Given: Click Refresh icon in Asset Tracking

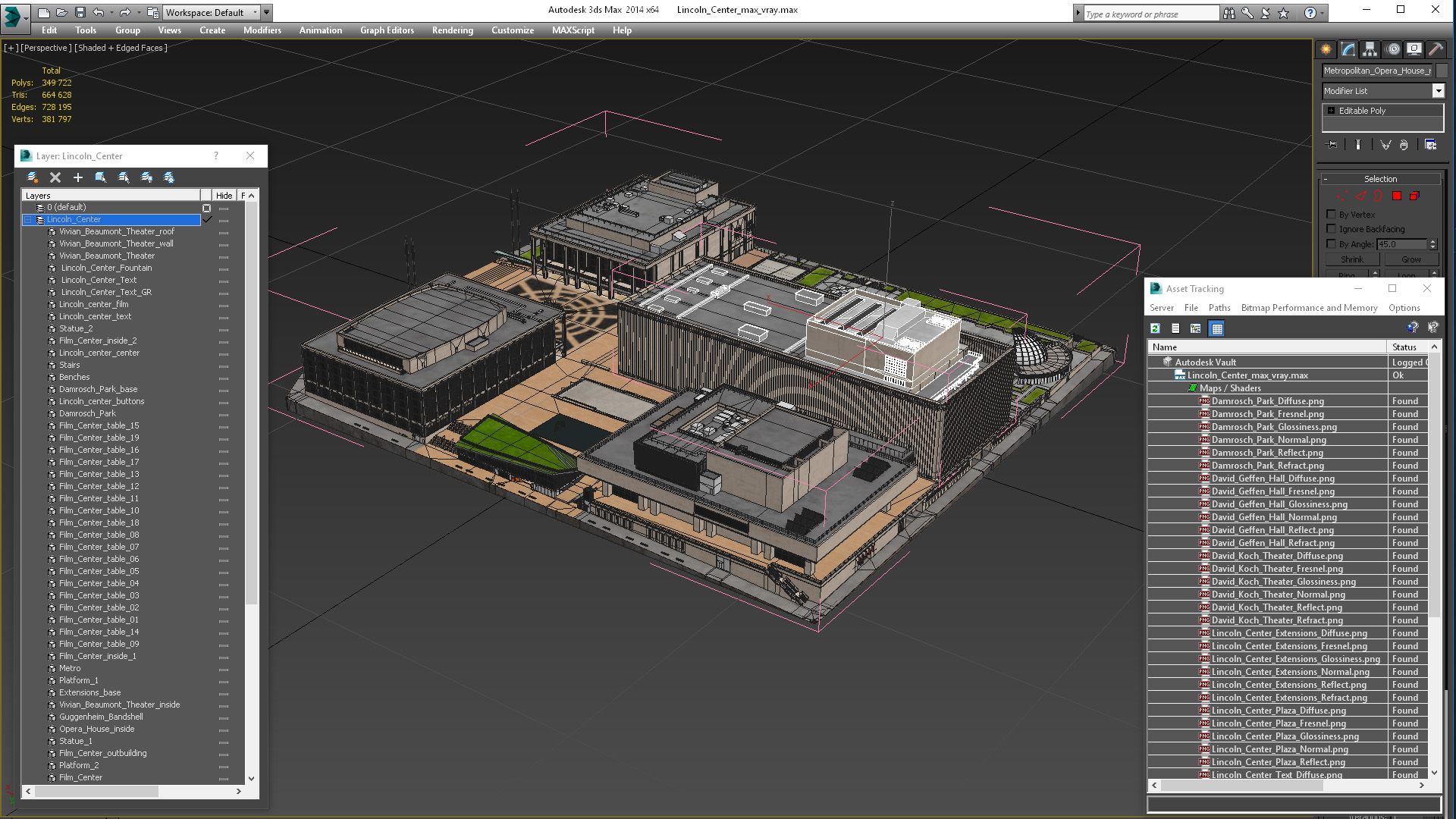Looking at the screenshot, I should pyautogui.click(x=1155, y=328).
